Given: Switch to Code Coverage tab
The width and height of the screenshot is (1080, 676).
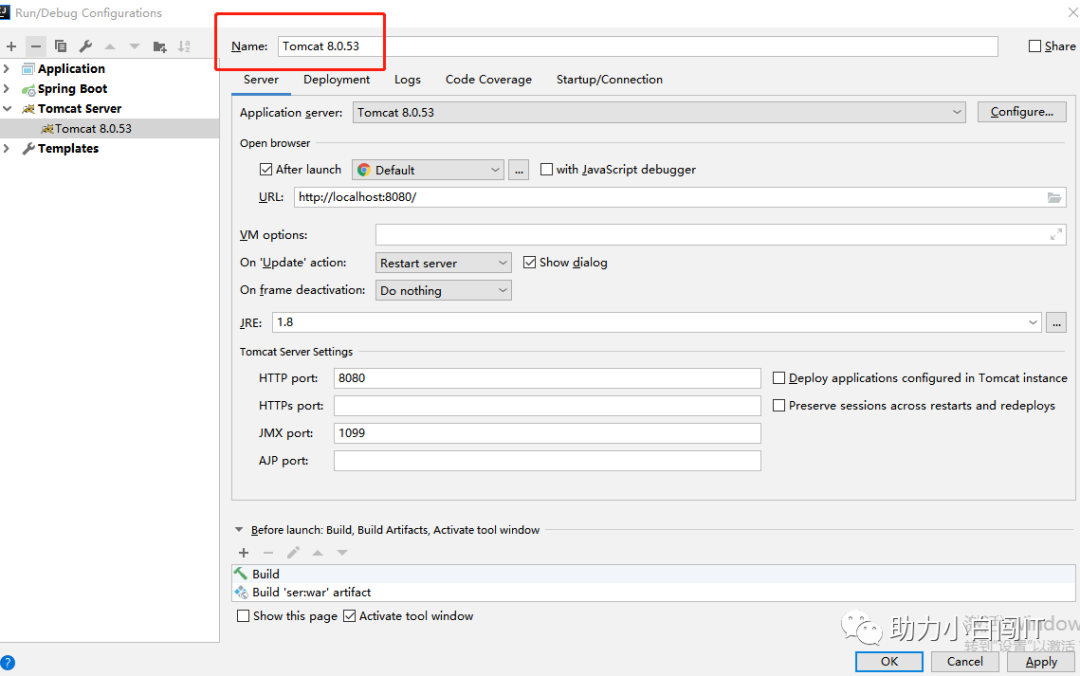Looking at the screenshot, I should pyautogui.click(x=488, y=80).
